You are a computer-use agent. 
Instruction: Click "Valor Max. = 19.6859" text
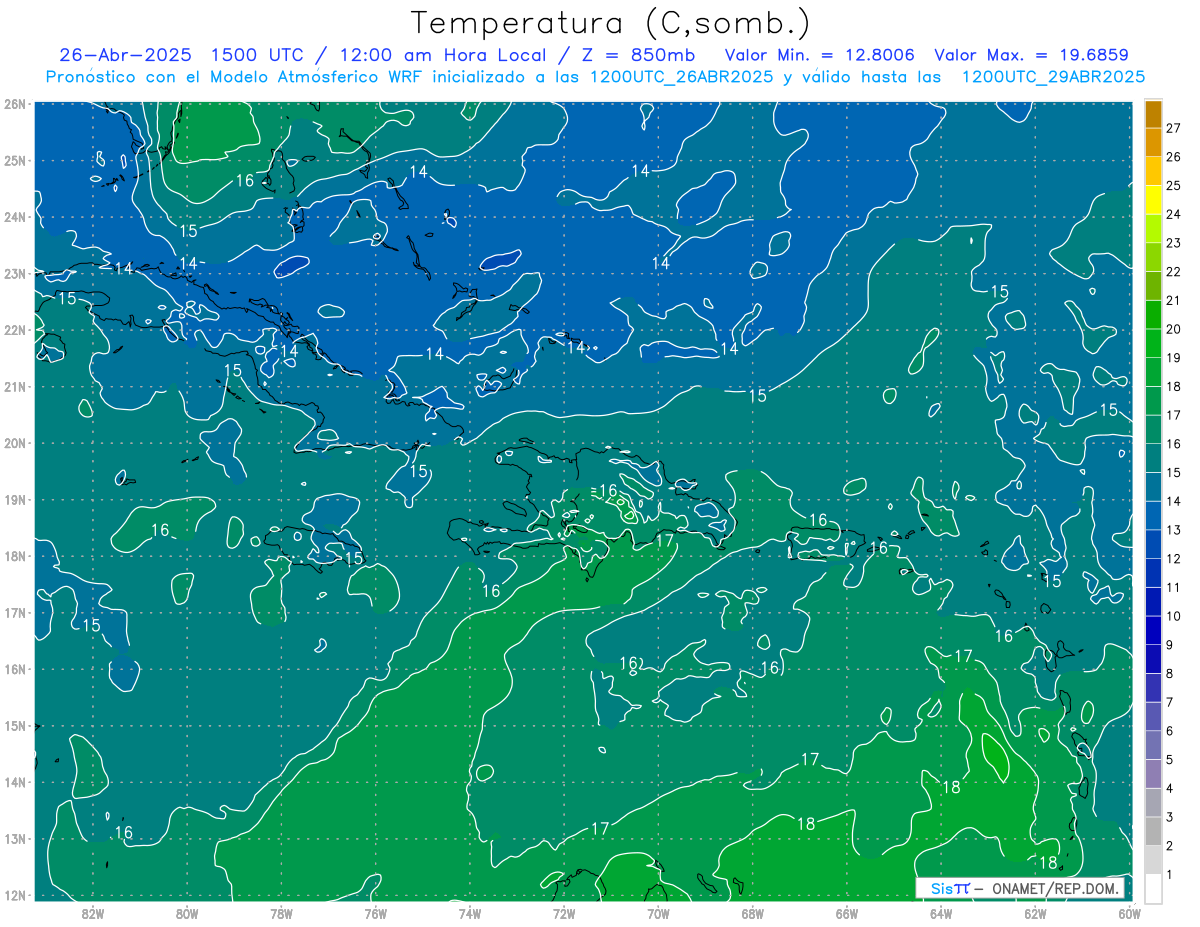click(x=1032, y=55)
